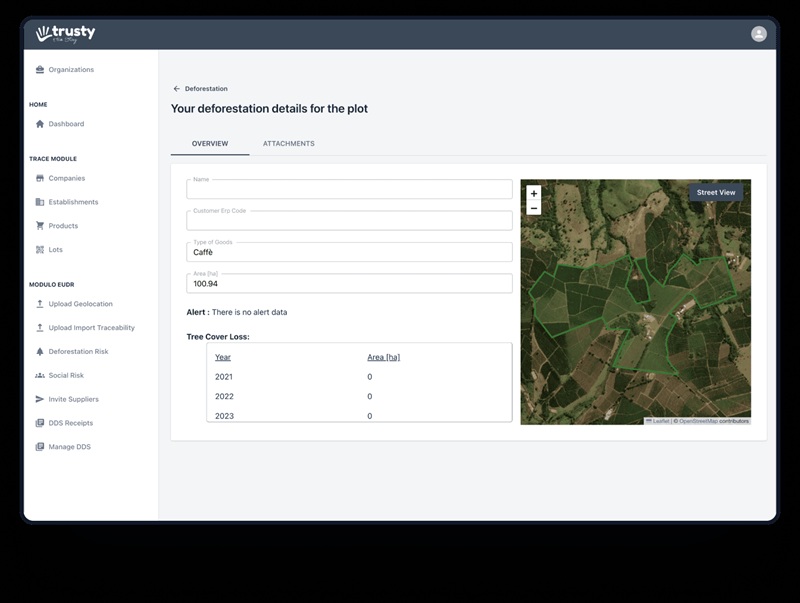Zoom in on the map

click(534, 193)
